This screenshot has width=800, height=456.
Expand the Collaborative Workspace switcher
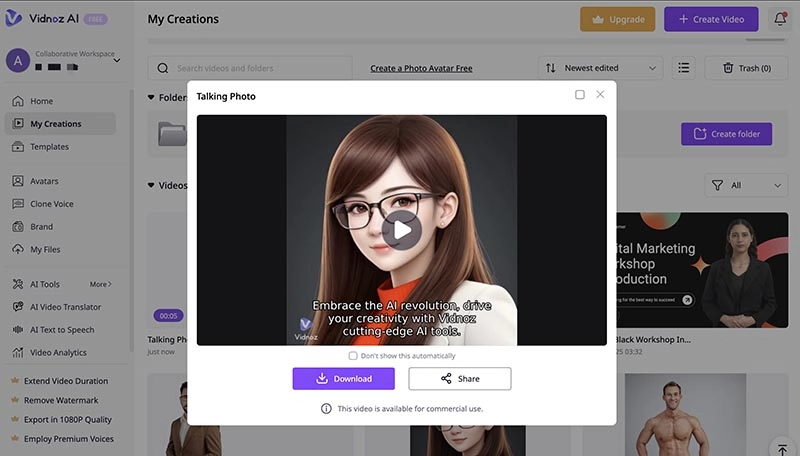click(x=117, y=60)
